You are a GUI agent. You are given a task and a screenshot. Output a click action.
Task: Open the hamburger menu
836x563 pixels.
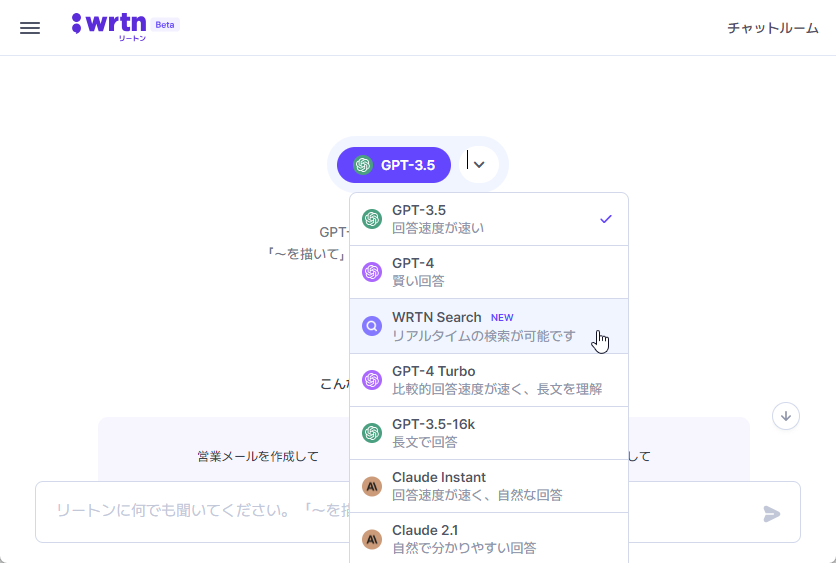pyautogui.click(x=30, y=28)
